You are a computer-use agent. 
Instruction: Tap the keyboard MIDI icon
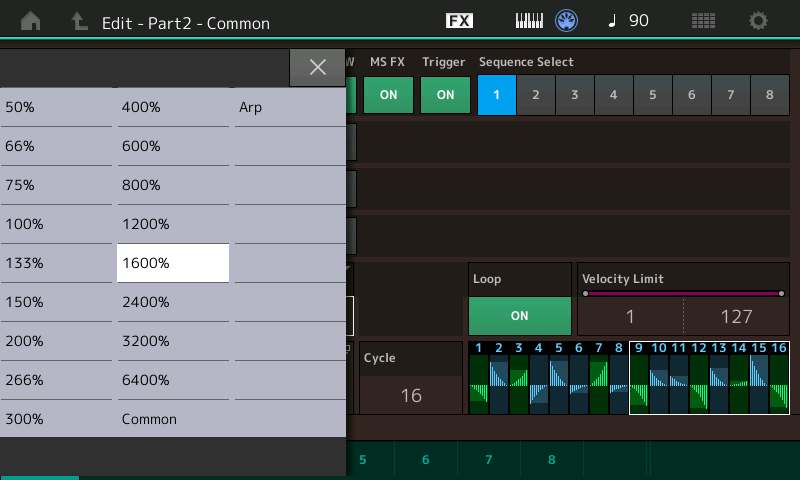pyautogui.click(x=529, y=21)
